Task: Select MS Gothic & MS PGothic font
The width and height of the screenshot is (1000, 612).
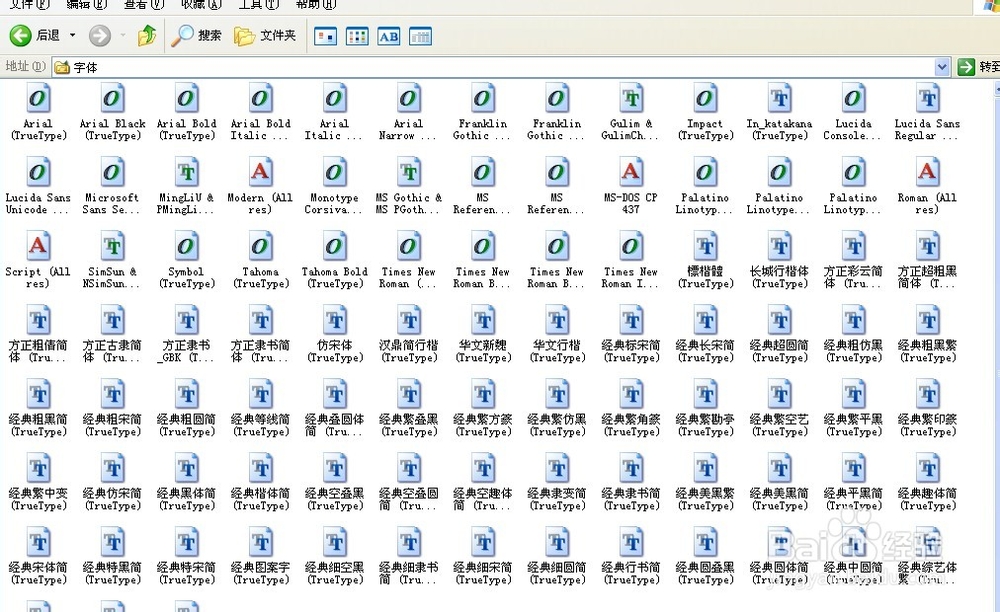Action: (408, 186)
